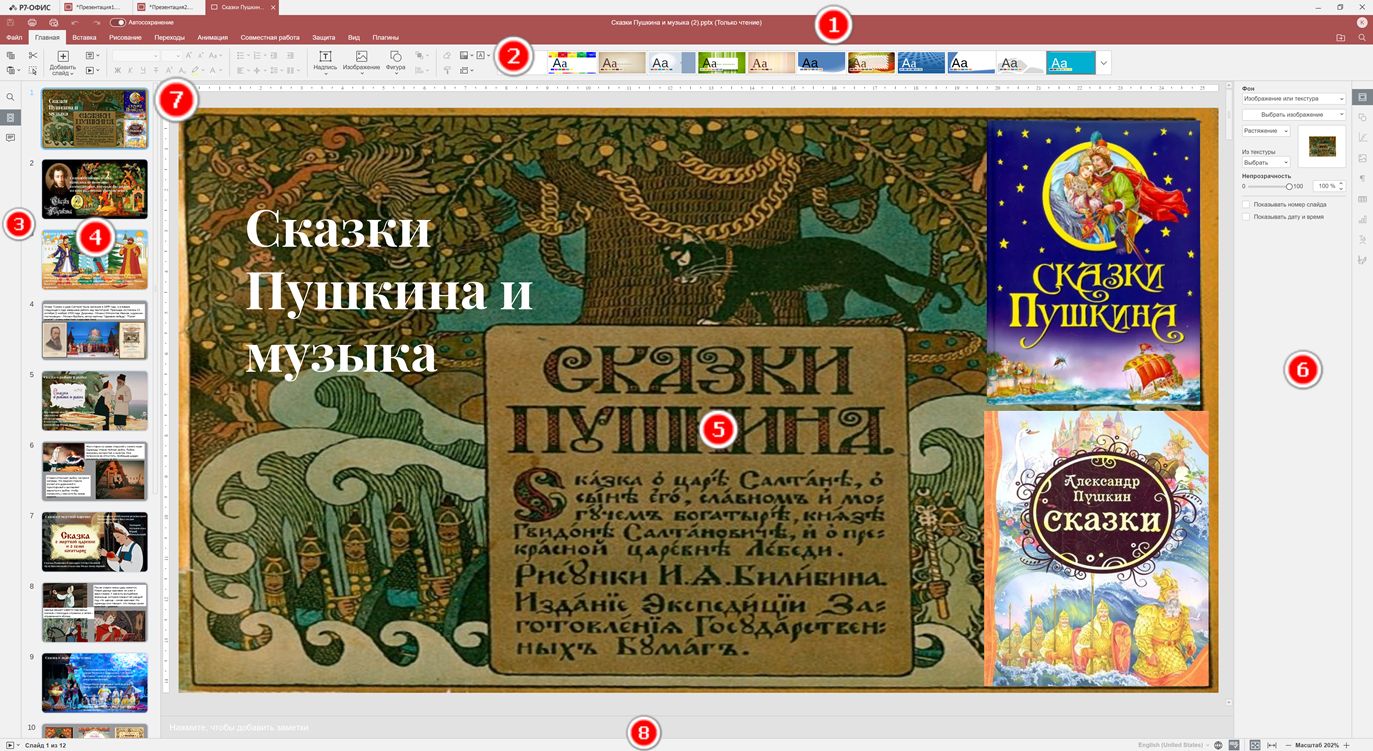1373x751 pixels.
Task: Toggle italic К formatting
Action: [131, 71]
